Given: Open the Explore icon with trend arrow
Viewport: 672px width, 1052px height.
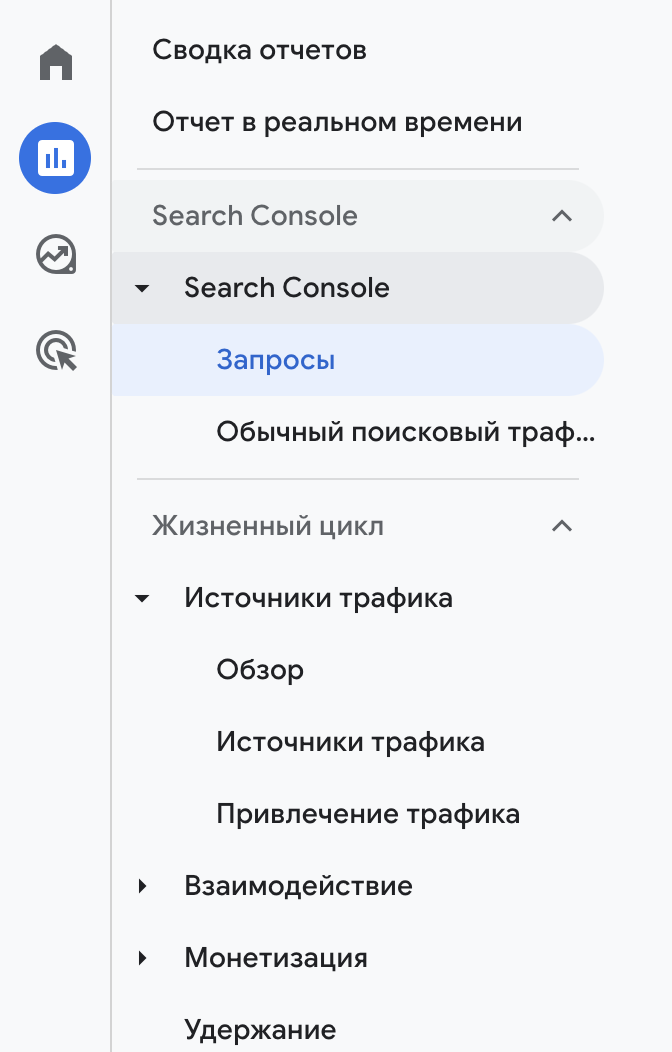Looking at the screenshot, I should [x=56, y=254].
